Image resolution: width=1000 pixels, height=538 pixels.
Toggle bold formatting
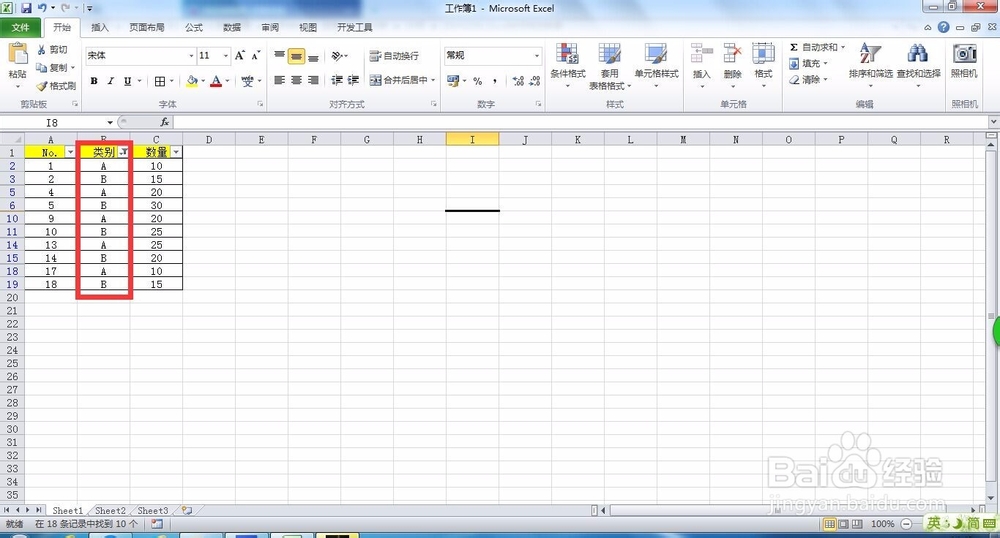pyautogui.click(x=94, y=81)
